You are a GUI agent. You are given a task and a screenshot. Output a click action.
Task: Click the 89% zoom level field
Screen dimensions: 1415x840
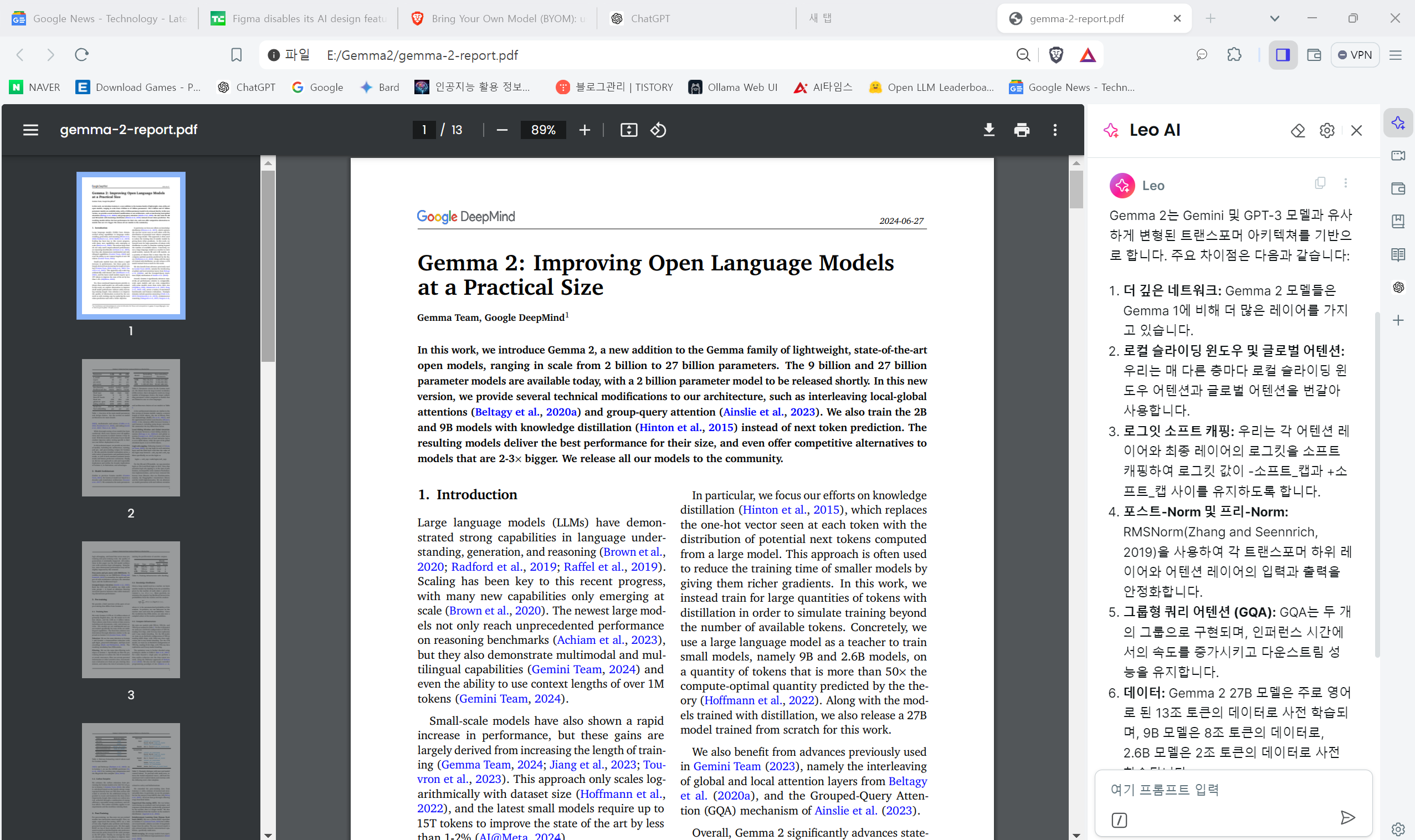tap(544, 130)
